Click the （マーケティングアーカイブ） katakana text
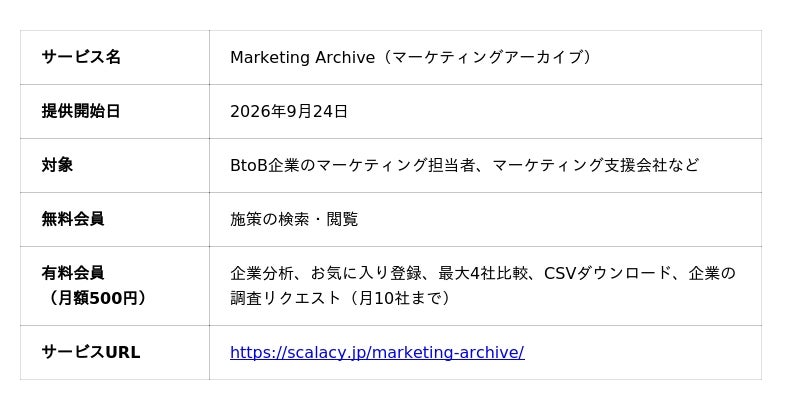The image size is (800, 410). pyautogui.click(x=485, y=57)
